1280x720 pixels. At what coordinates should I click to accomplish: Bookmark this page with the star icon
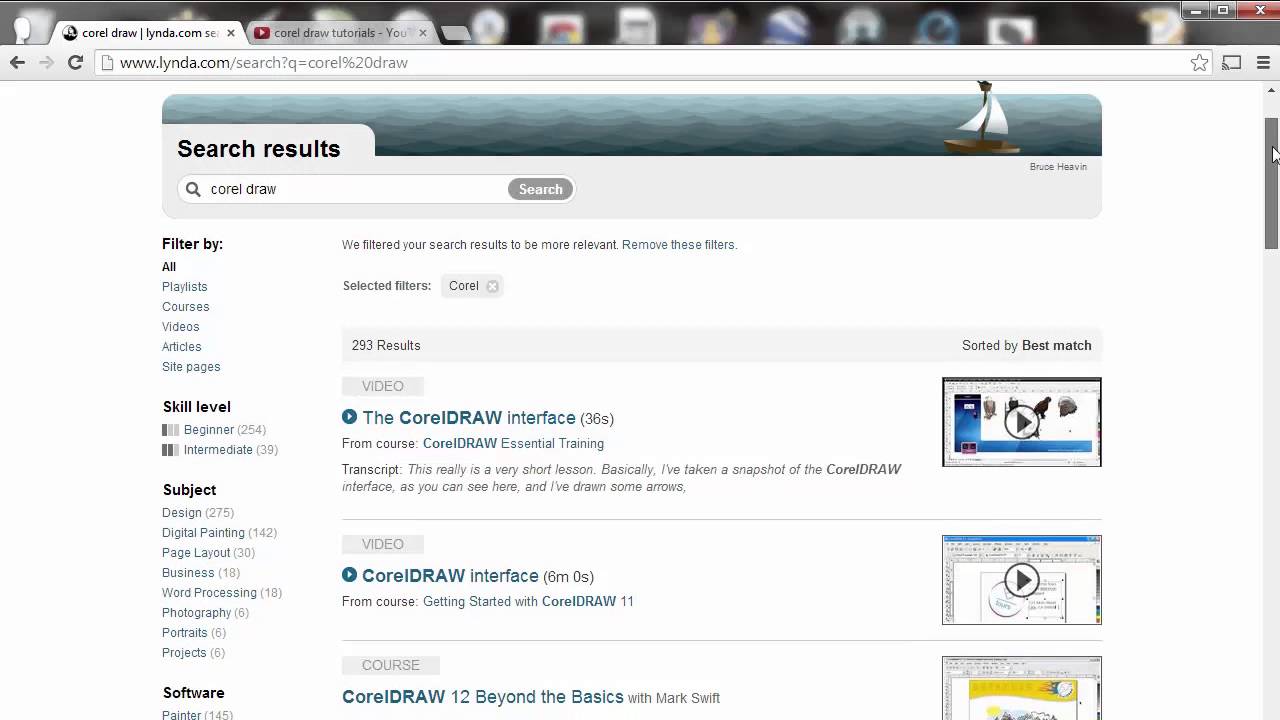click(1199, 63)
